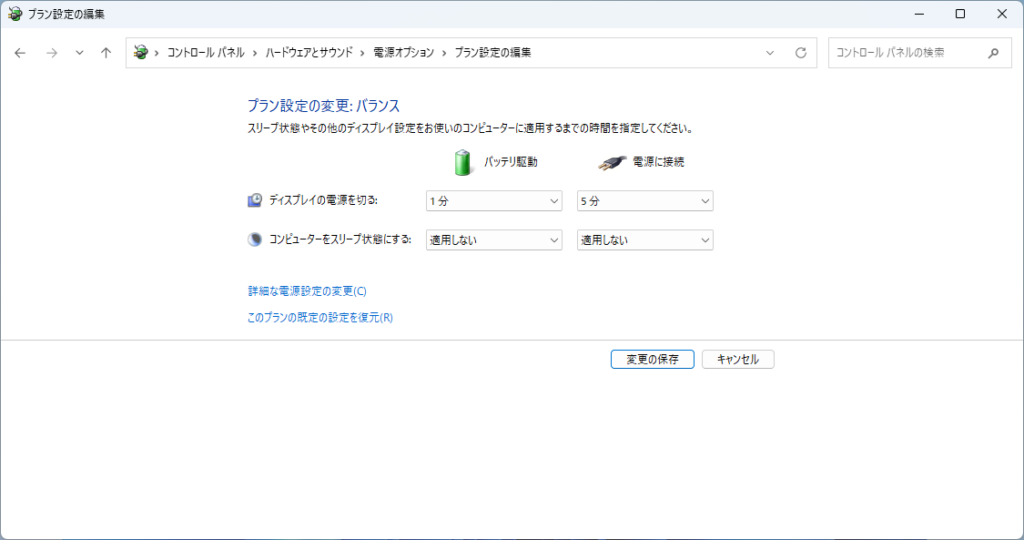Focus the コントロール パネルの検索 field

coord(905,53)
